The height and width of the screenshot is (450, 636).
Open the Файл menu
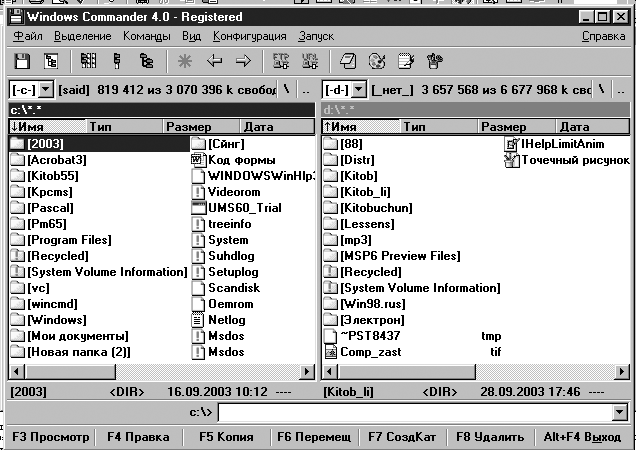tap(28, 36)
